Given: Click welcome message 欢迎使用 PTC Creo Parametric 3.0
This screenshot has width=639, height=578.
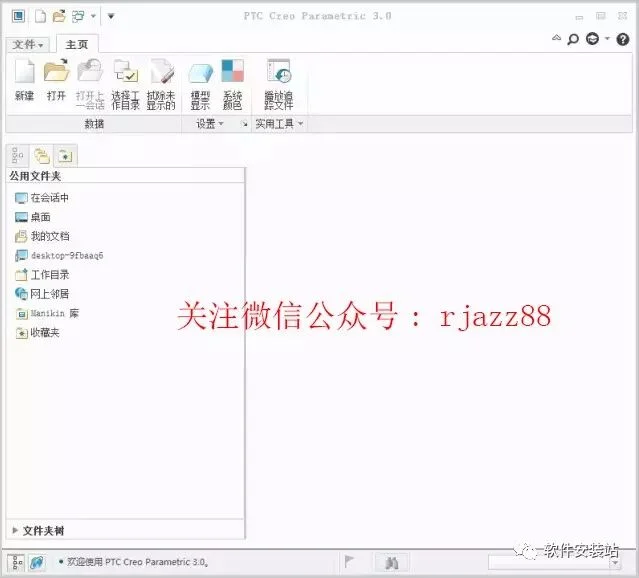Looking at the screenshot, I should point(137,562).
